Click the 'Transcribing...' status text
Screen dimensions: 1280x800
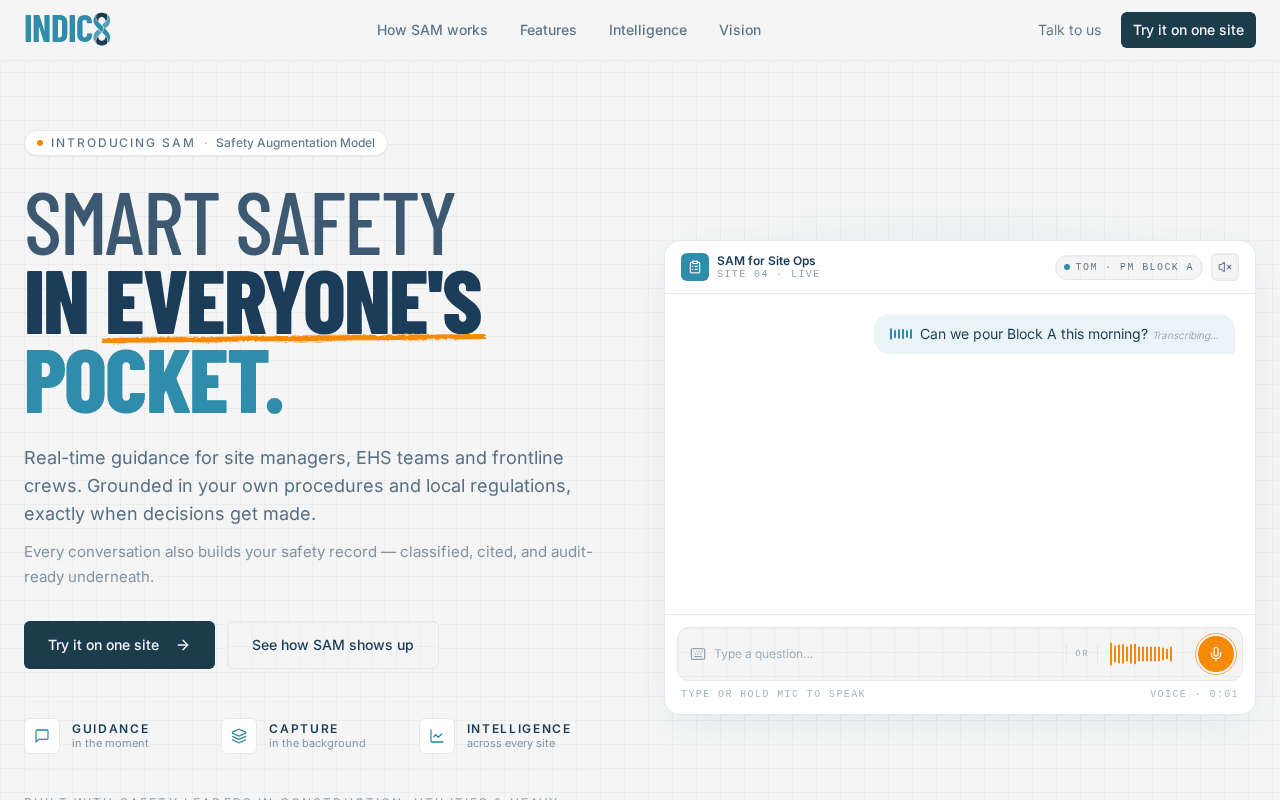(x=1185, y=336)
